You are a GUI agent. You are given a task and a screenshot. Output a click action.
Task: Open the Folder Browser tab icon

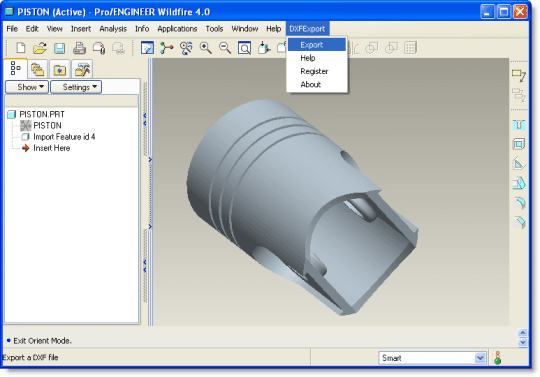pos(60,70)
